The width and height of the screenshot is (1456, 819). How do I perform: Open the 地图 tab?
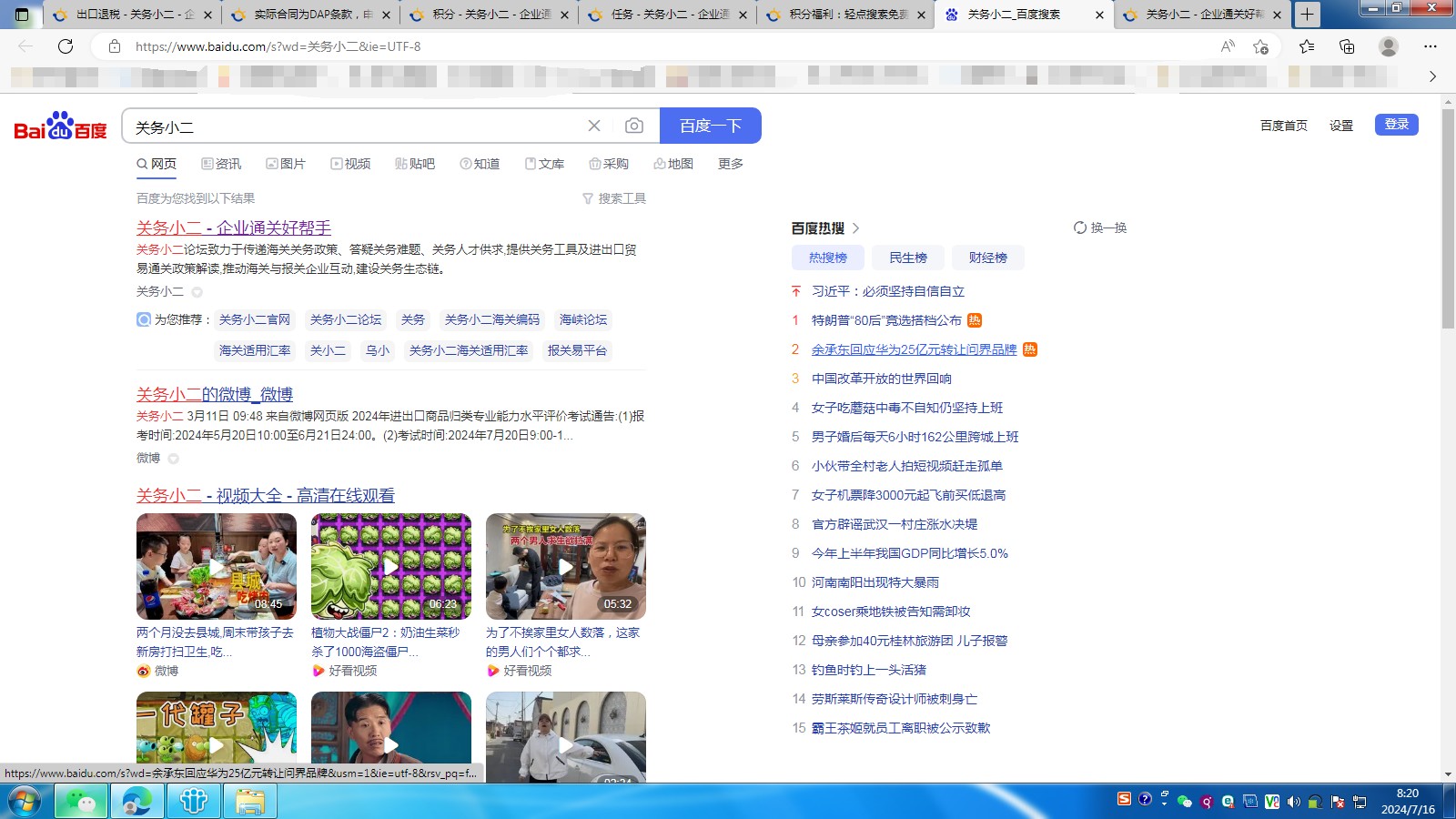click(673, 164)
